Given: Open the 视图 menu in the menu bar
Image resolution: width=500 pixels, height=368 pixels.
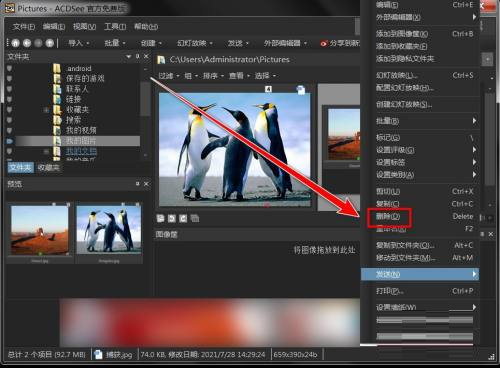Looking at the screenshot, I should 84,27.
